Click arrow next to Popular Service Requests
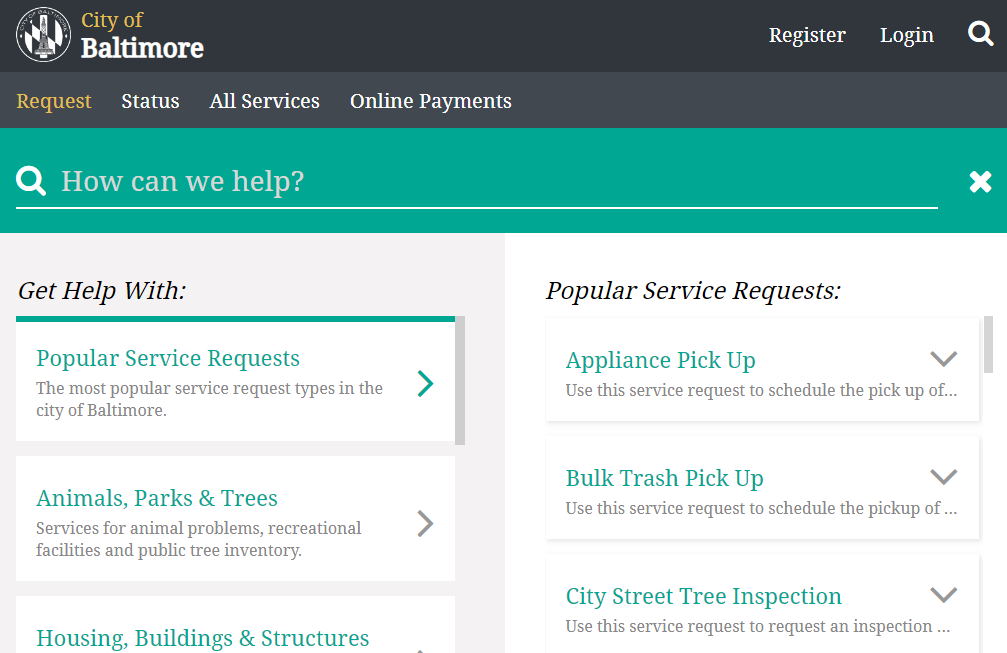The image size is (1007, 653). pyautogui.click(x=425, y=383)
